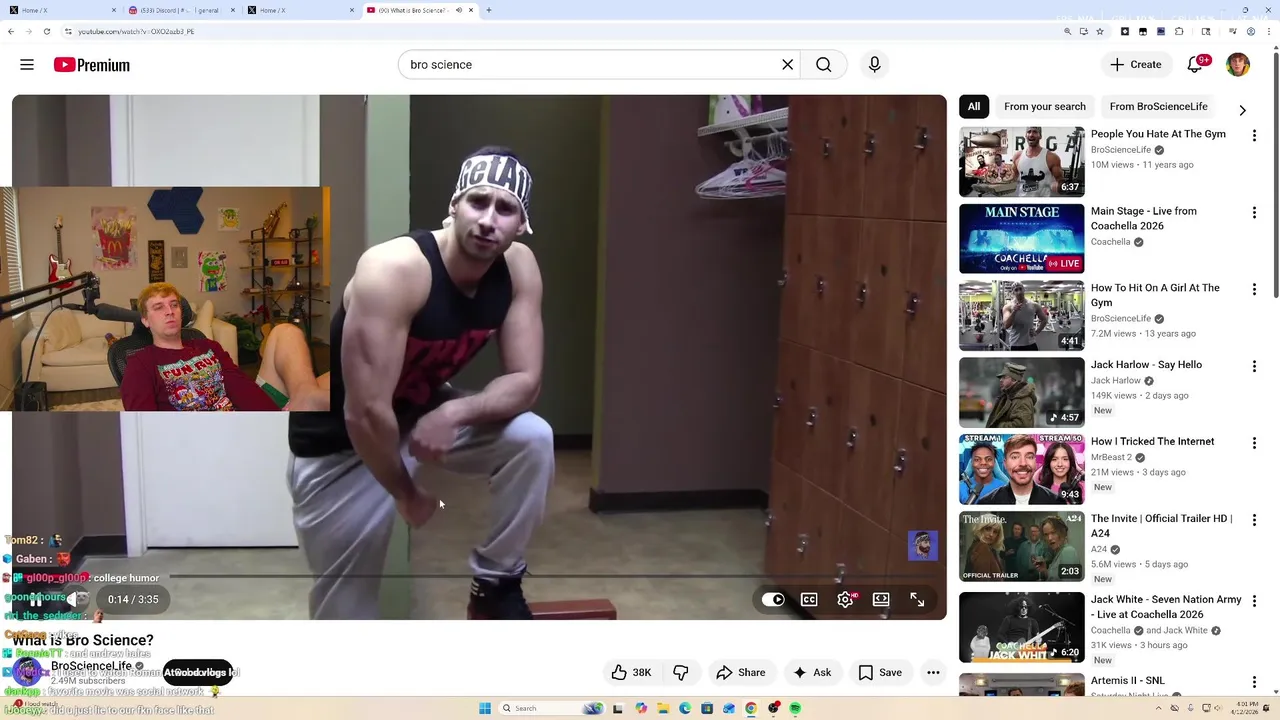Open Chrome three-dot menu
The height and width of the screenshot is (720, 1280).
click(1269, 31)
